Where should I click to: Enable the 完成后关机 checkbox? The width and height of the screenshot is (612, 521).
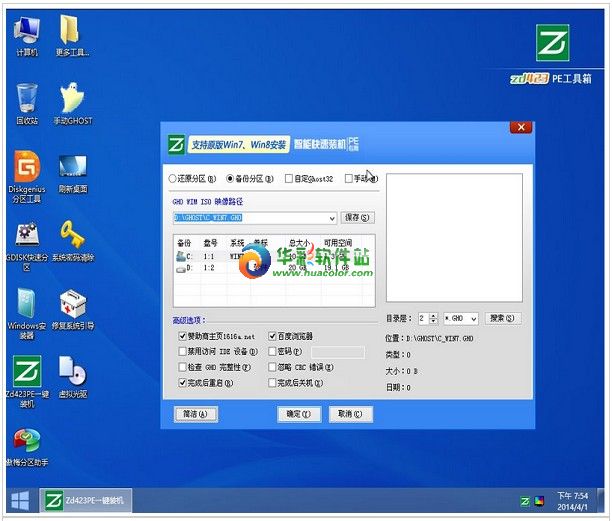coord(272,383)
